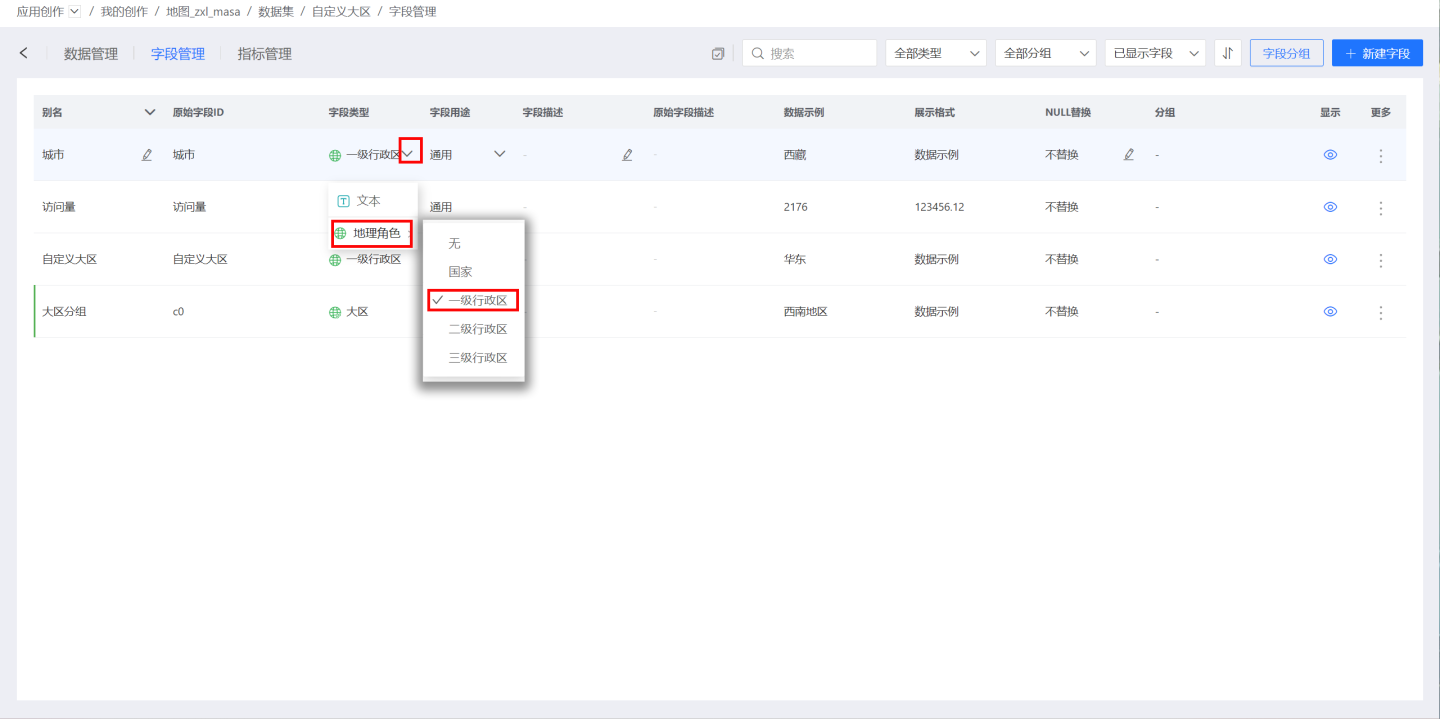The height and width of the screenshot is (720, 1440).
Task: Toggle visibility eye for 大区分组 field
Action: coord(1330,312)
